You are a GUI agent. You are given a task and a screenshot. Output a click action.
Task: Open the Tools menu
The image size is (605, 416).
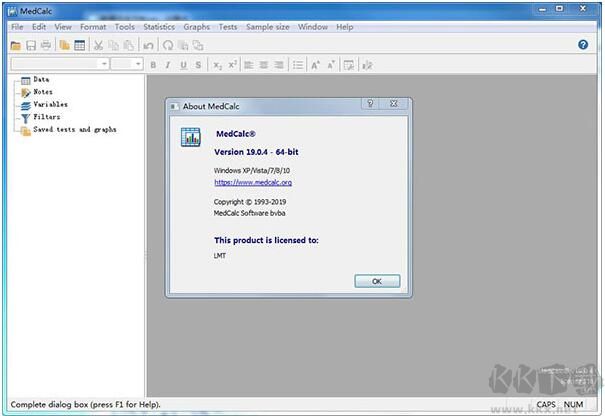point(125,27)
